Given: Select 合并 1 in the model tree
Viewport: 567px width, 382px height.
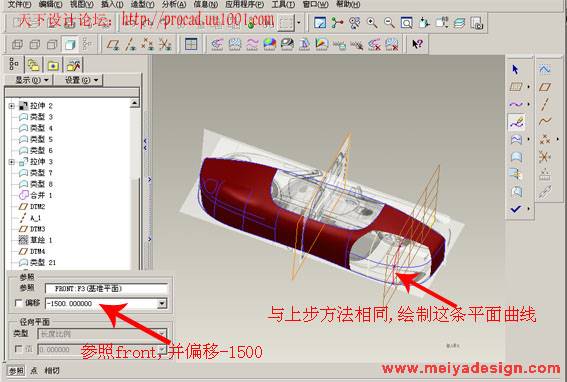Looking at the screenshot, I should pyautogui.click(x=36, y=195).
